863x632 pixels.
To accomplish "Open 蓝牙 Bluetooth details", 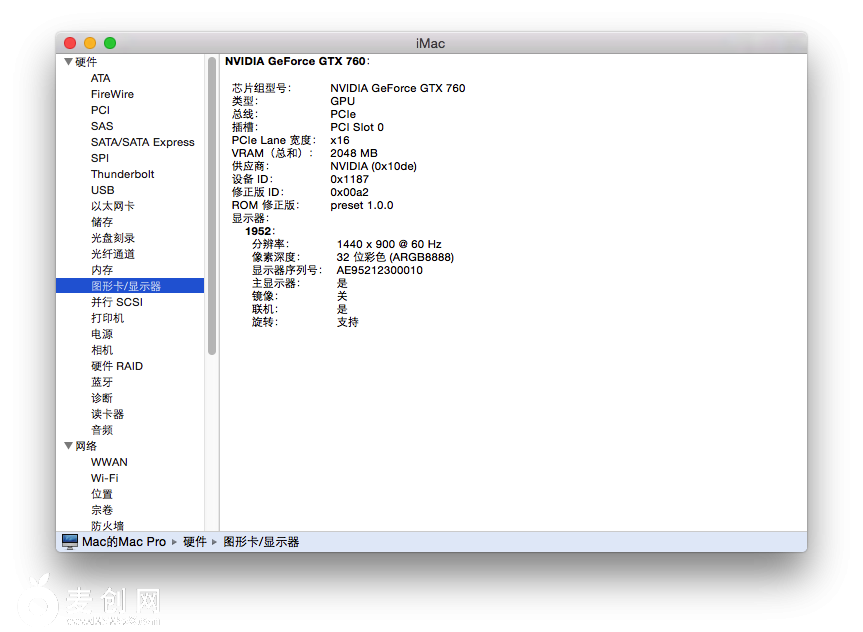I will [x=102, y=382].
